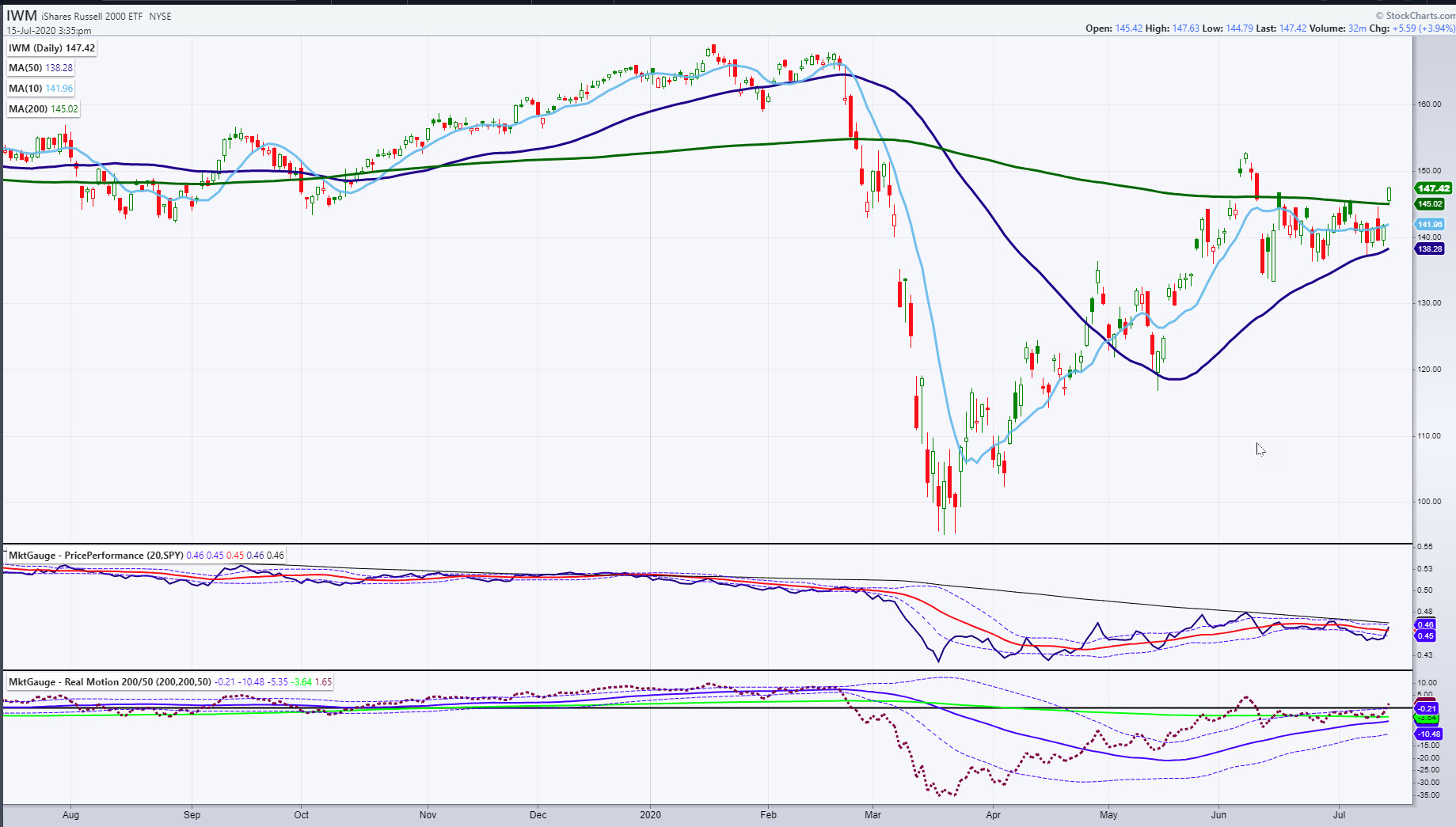This screenshot has width=1456, height=827.
Task: Click the Dec label on the time axis
Action: point(538,815)
